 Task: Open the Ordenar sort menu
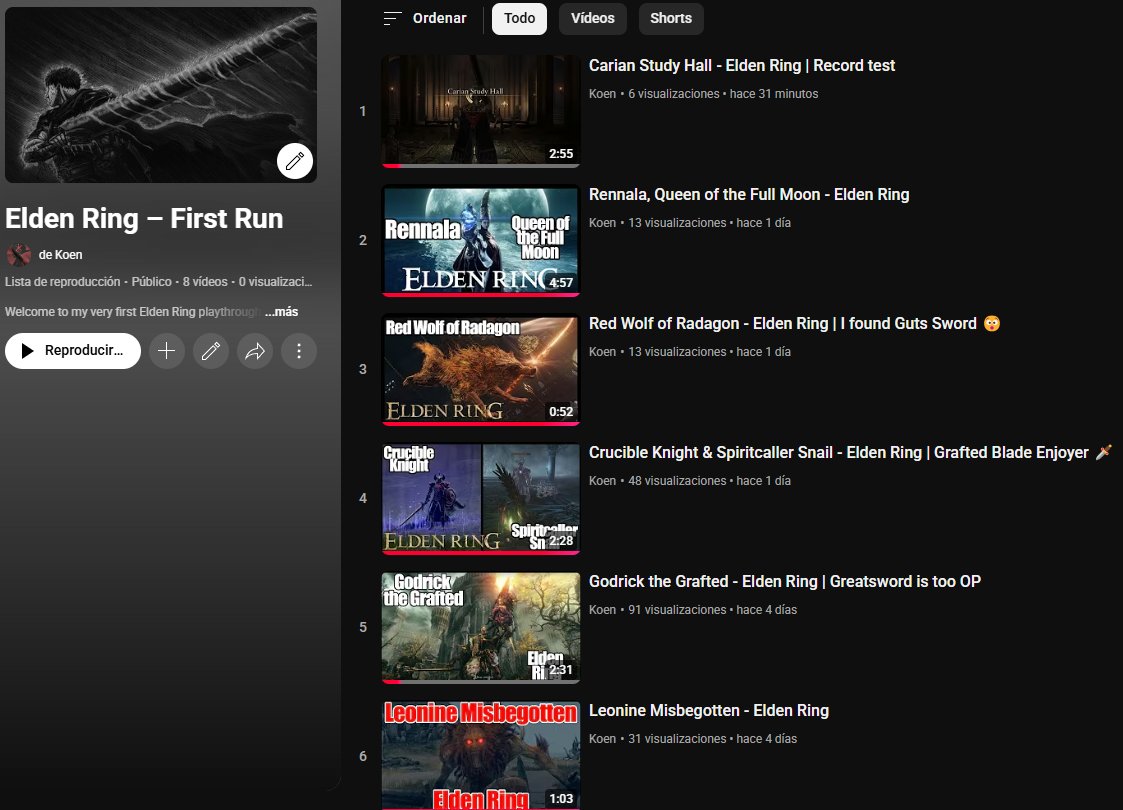[425, 19]
